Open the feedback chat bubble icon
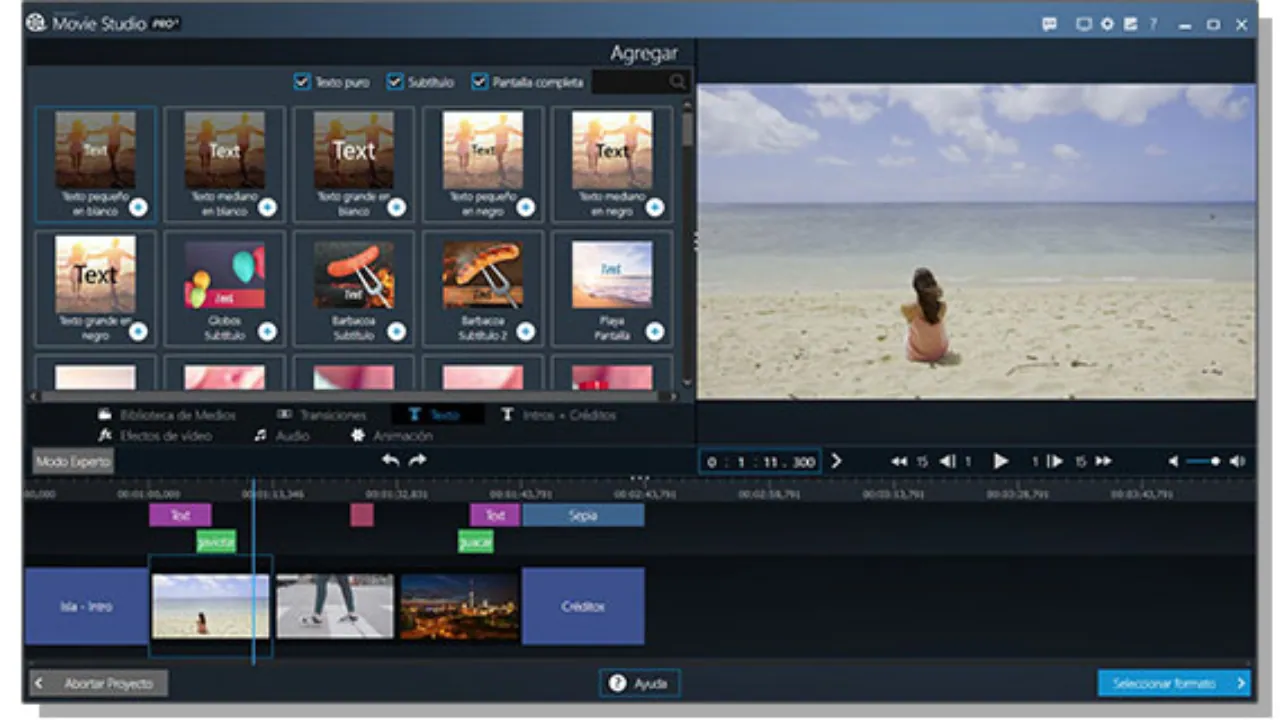1280x720 pixels. (x=1049, y=24)
